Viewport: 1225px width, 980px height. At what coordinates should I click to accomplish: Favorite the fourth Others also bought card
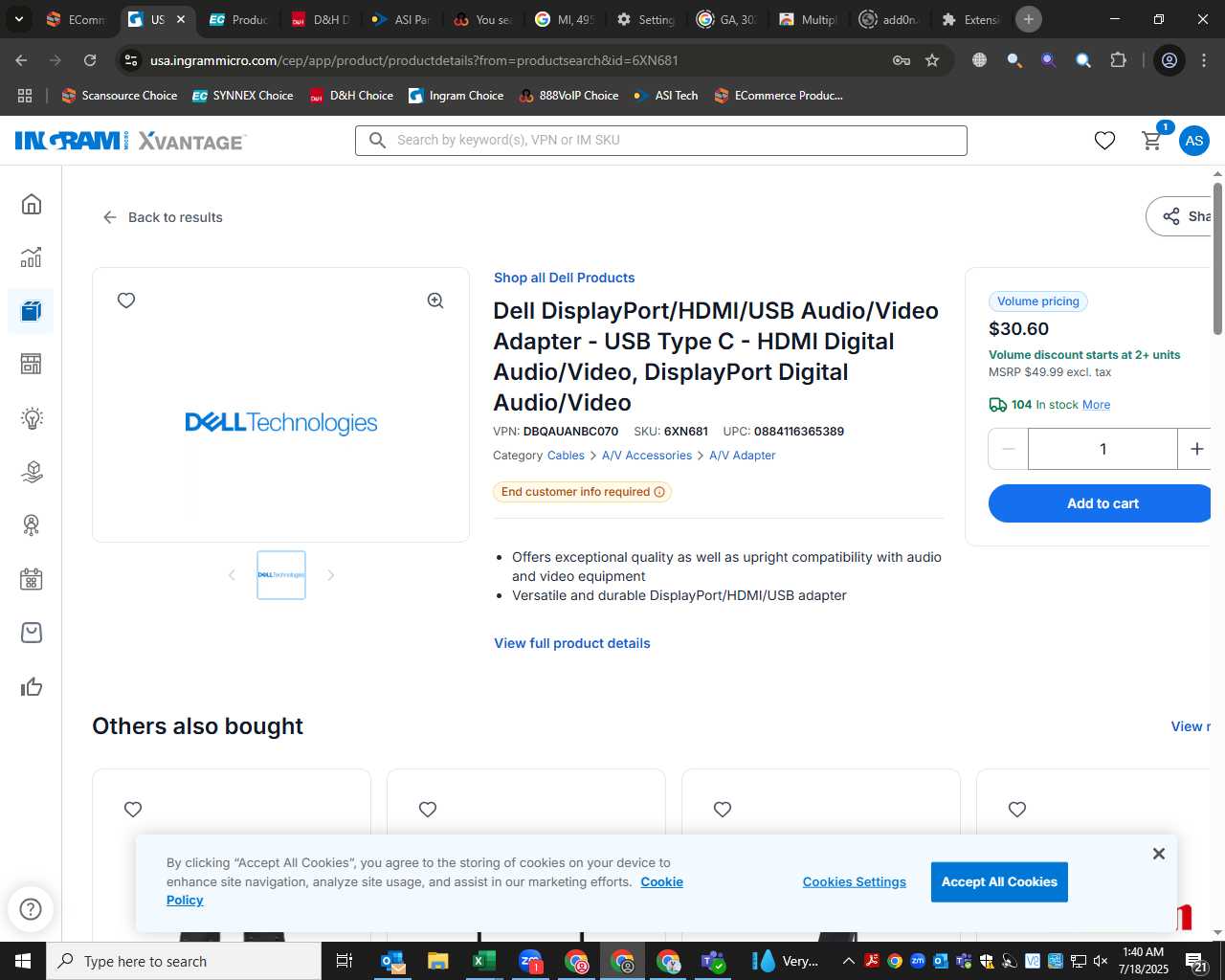click(x=1017, y=810)
